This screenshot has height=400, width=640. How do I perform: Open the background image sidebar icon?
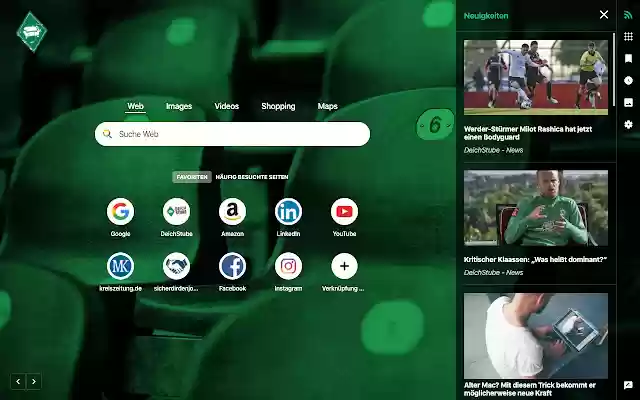tap(628, 102)
